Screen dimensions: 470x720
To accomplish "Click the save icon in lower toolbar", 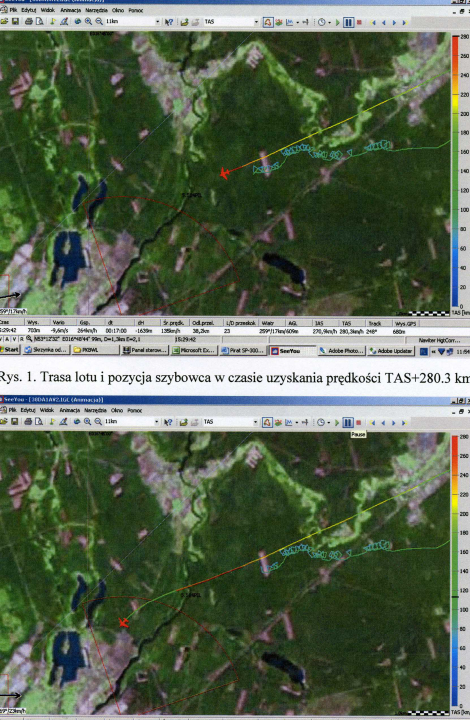I will [x=15, y=421].
